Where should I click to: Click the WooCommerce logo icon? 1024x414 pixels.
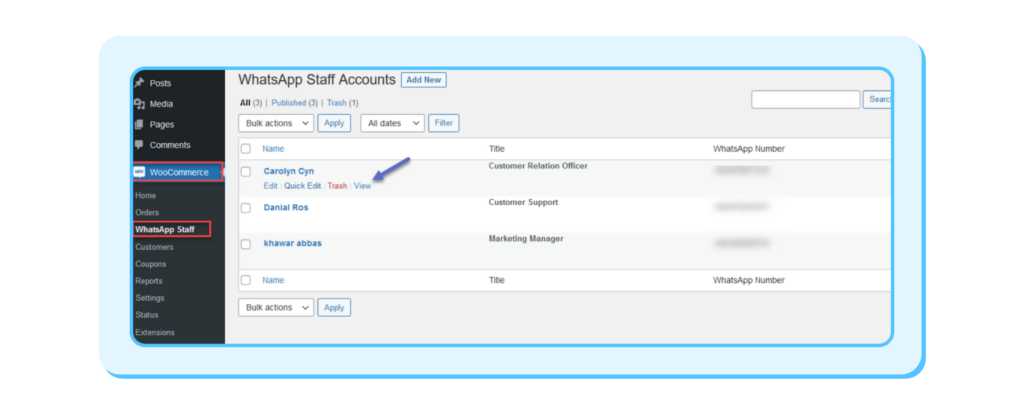tap(139, 172)
